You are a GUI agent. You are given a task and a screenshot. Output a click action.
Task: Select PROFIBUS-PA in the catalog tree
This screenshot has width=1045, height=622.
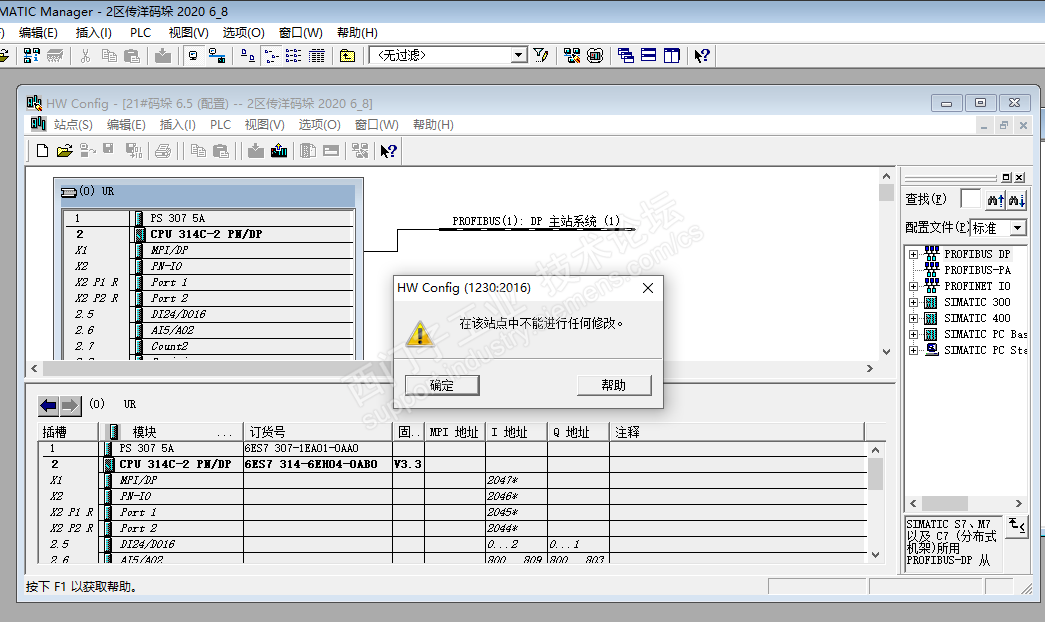pyautogui.click(x=977, y=270)
